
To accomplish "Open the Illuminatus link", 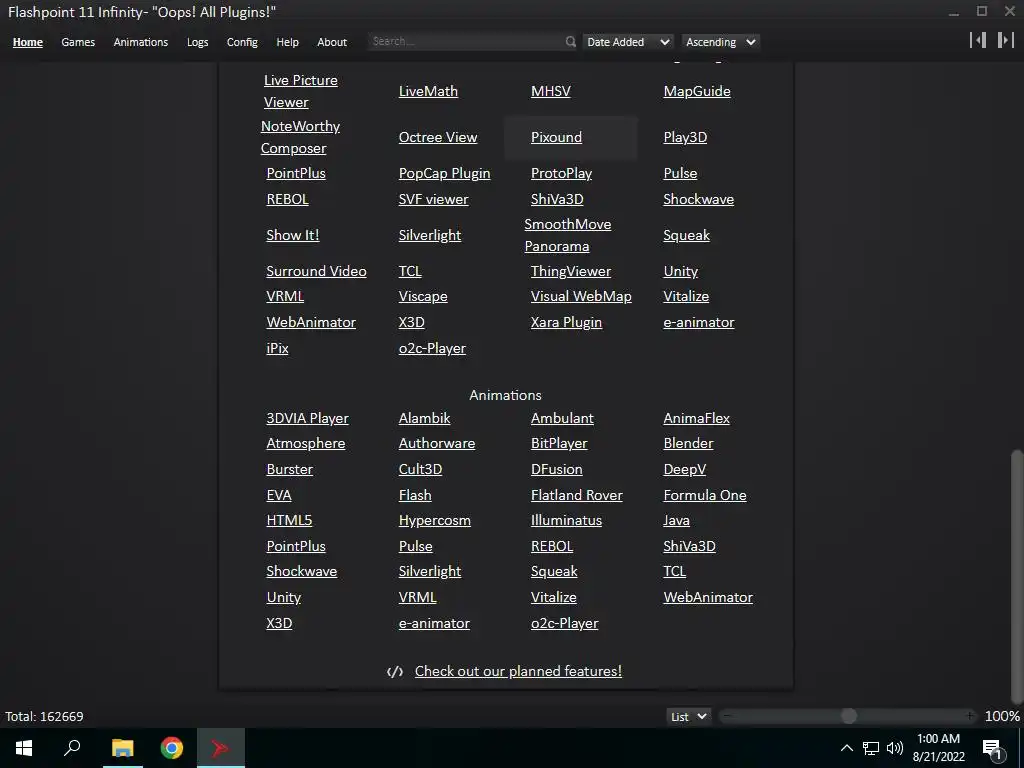I will coord(566,520).
